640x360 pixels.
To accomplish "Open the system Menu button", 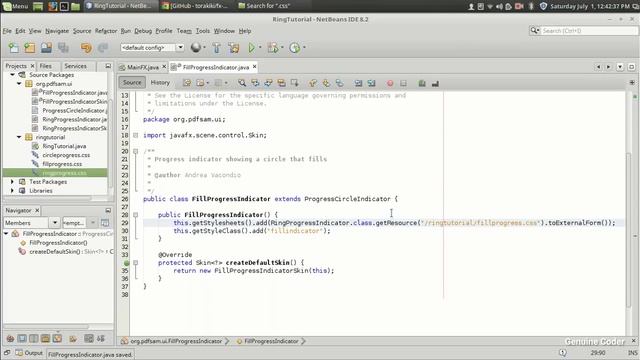I will (x=15, y=6).
